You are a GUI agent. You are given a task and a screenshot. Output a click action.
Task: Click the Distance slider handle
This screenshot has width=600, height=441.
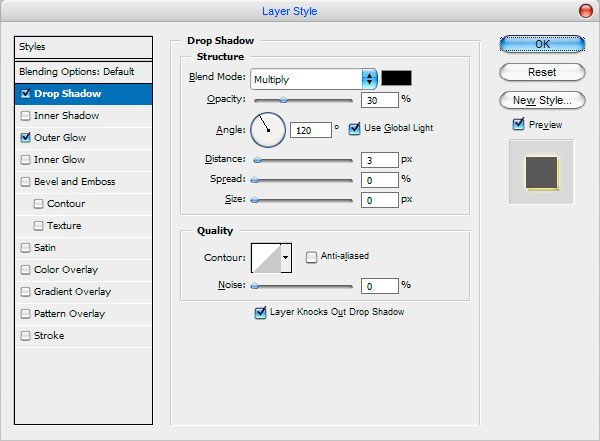pos(258,160)
